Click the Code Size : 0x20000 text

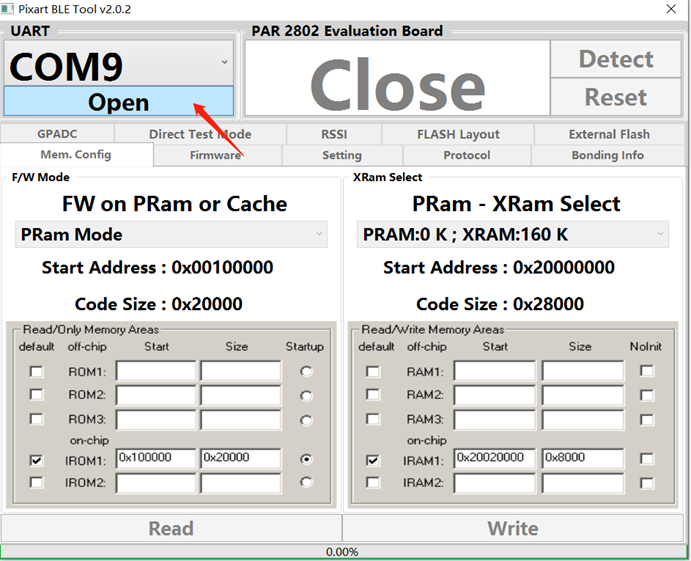pos(158,304)
